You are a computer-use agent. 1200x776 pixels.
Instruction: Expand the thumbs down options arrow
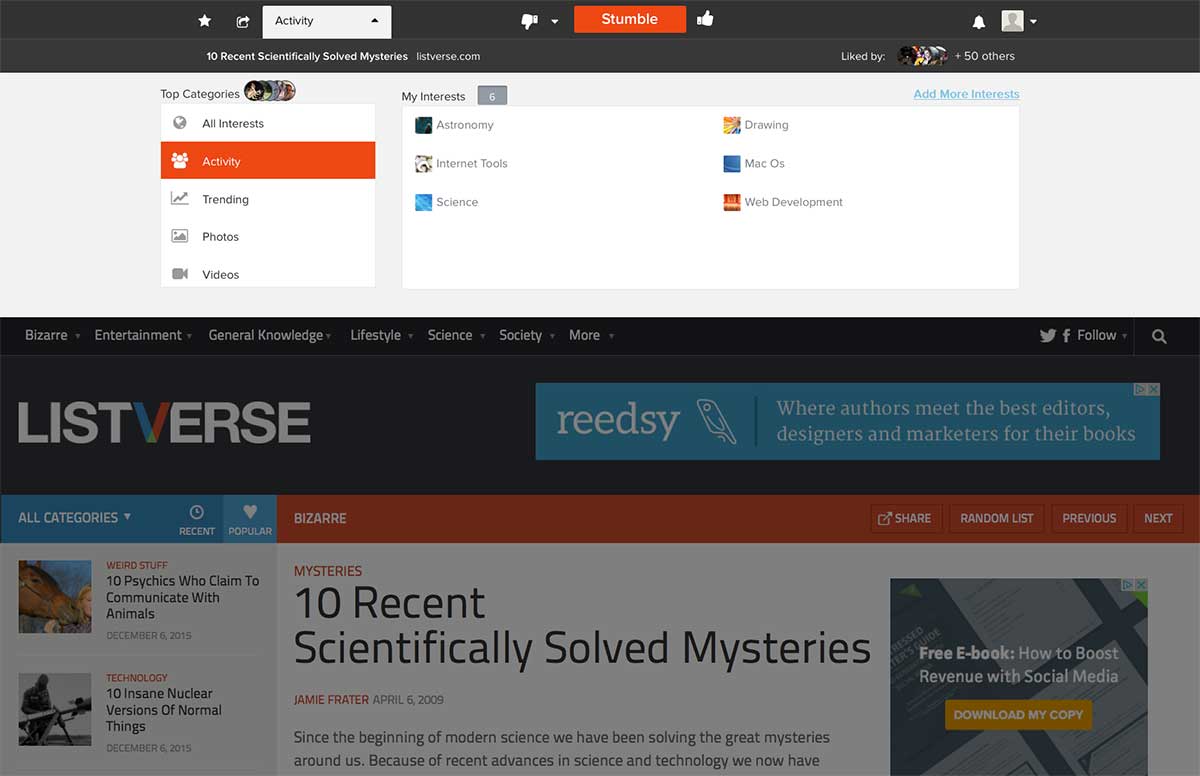pyautogui.click(x=555, y=22)
